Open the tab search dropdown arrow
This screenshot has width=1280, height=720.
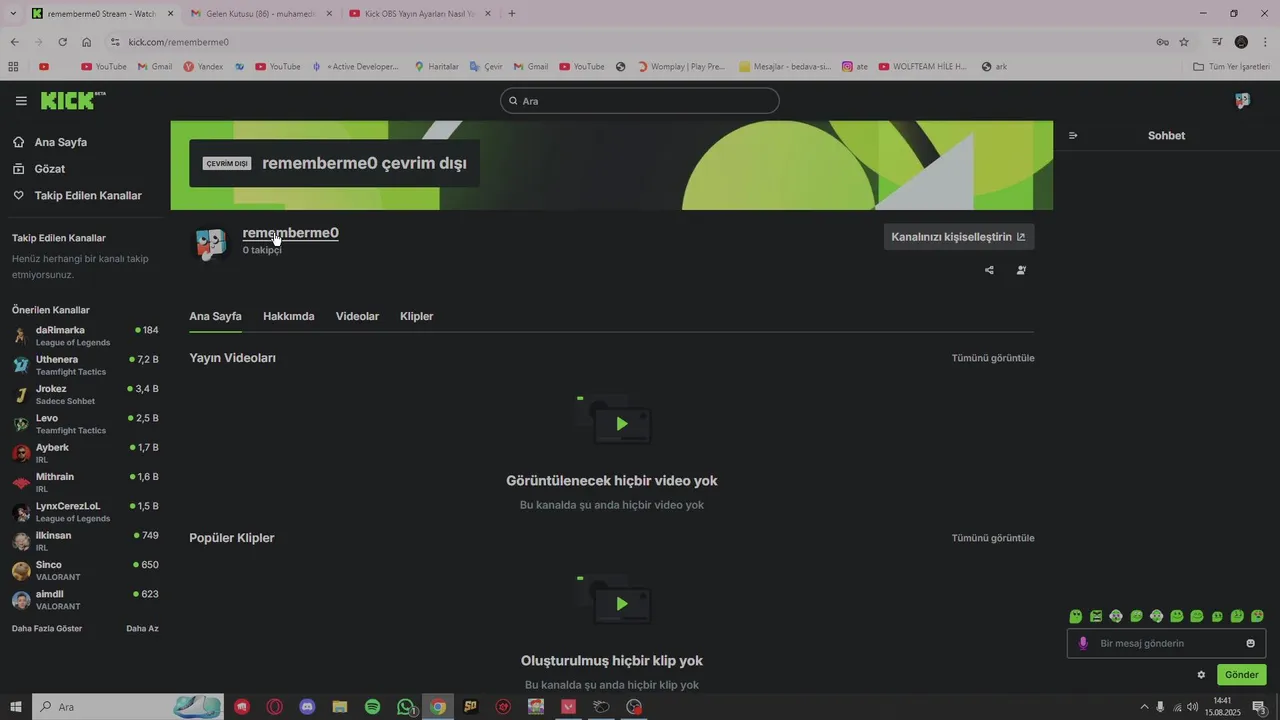tap(12, 13)
